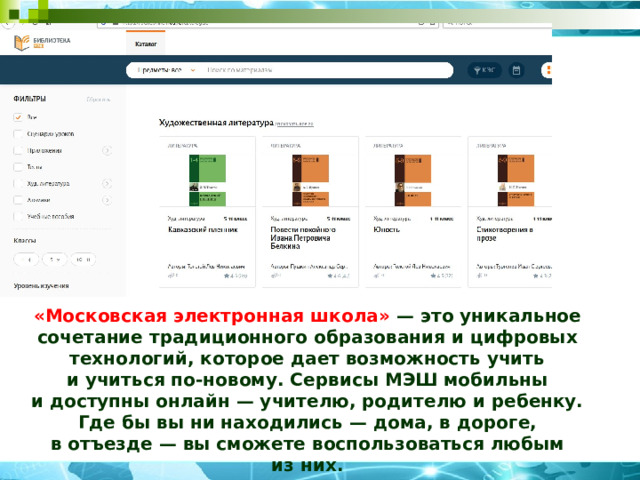
Task: Open the green Кавказский пленник book cover
Action: (207, 180)
